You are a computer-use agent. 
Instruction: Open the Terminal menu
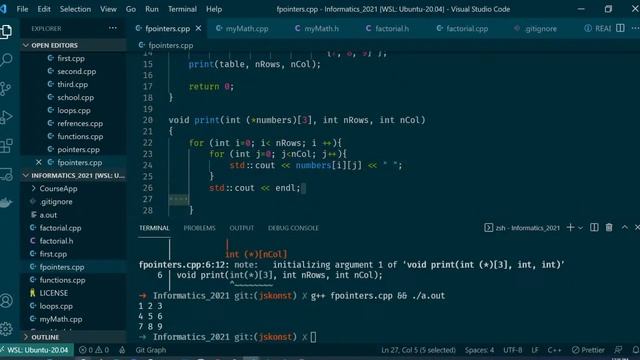coord(182,9)
